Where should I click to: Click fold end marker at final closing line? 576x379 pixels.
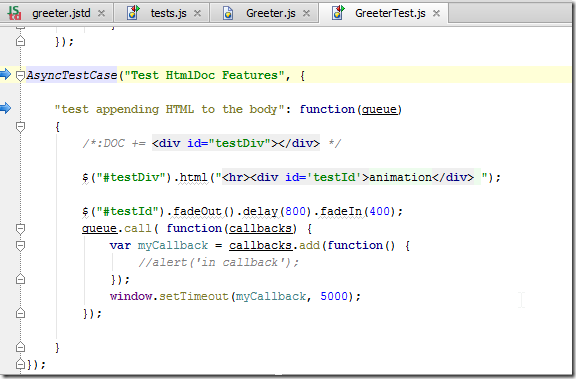20,364
